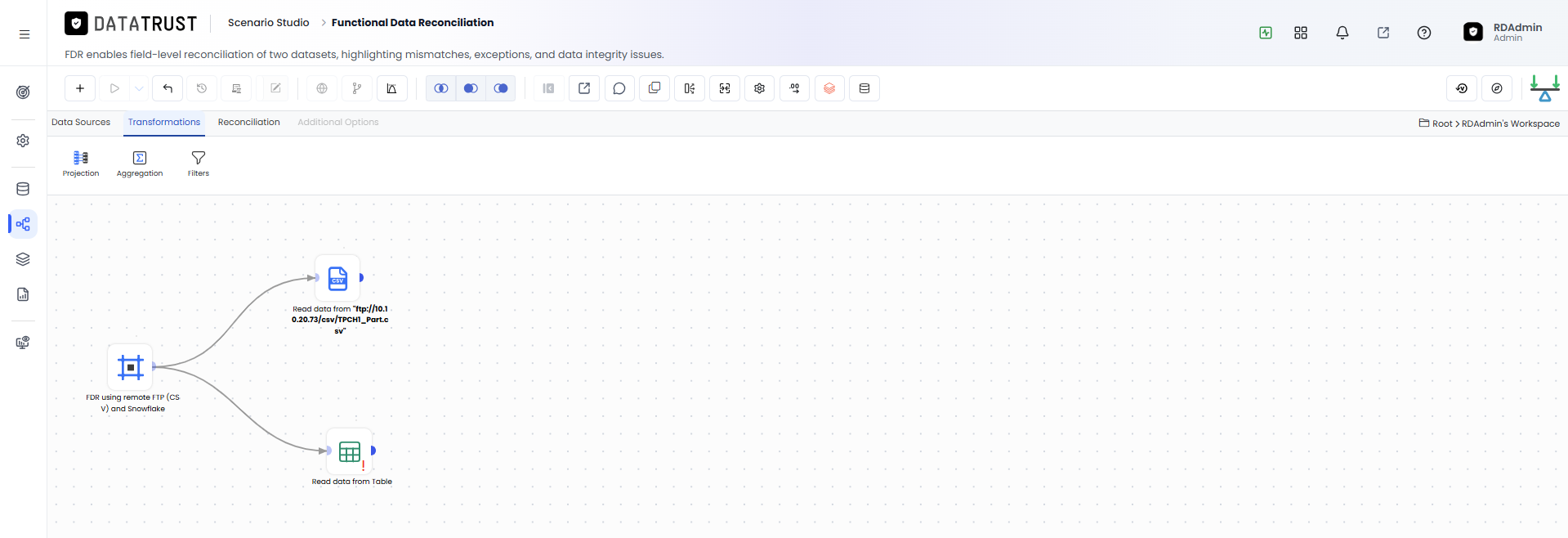Viewport: 1568px width, 538px height.
Task: Click the collapse panel toolbar icon
Action: [549, 88]
